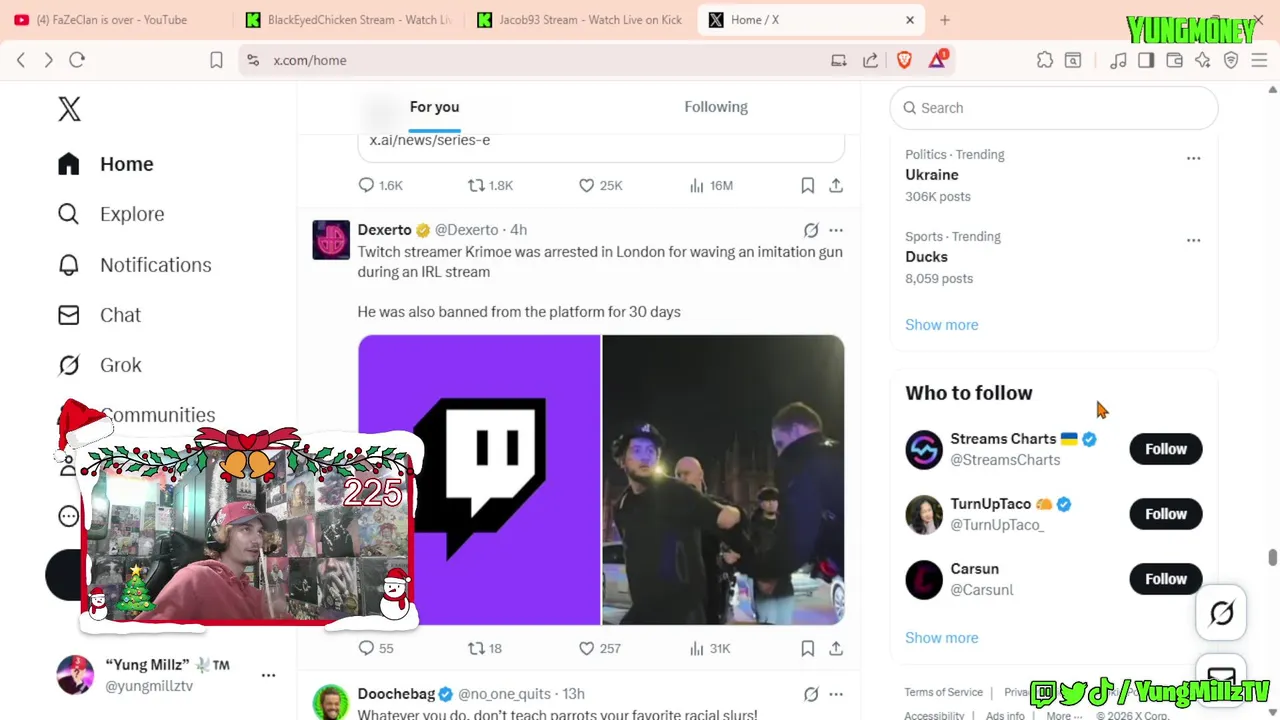Switch to BlackEyedChicken Stream tab

point(349,20)
